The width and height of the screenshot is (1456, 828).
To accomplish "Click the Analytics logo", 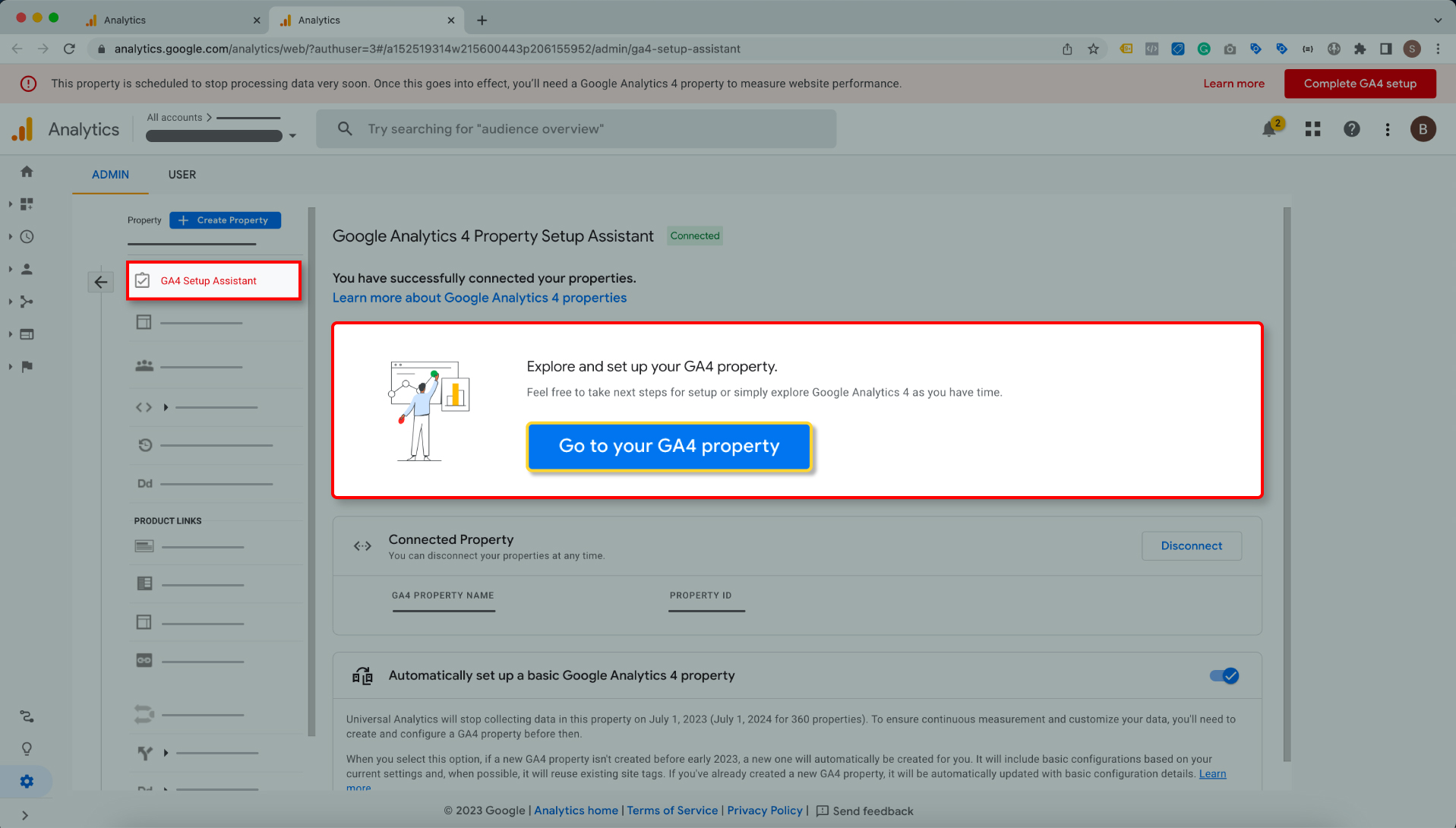I will pos(23,129).
